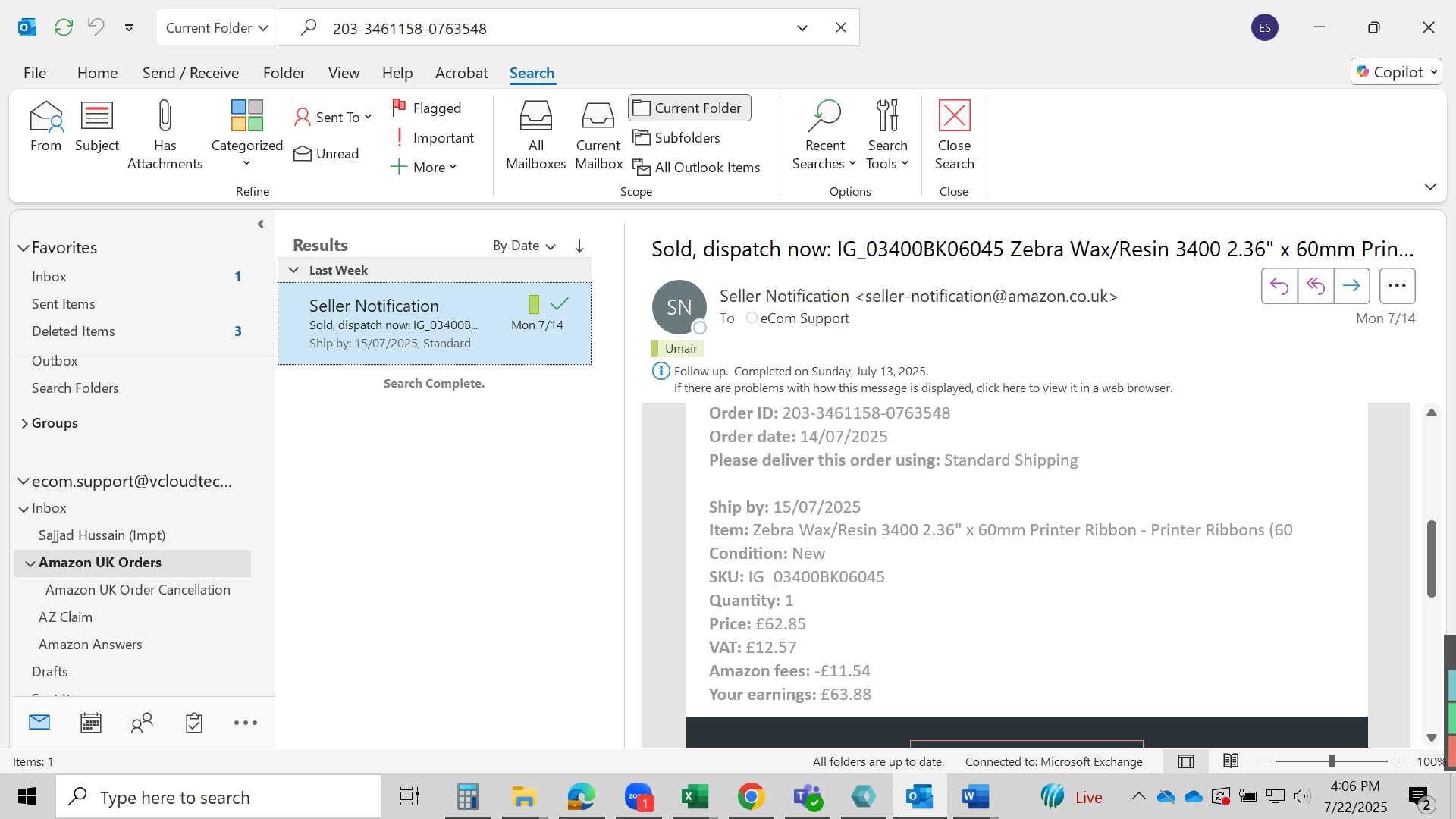Viewport: 1456px width, 819px height.
Task: Switch to Normal view in status bar
Action: pos(1186,761)
